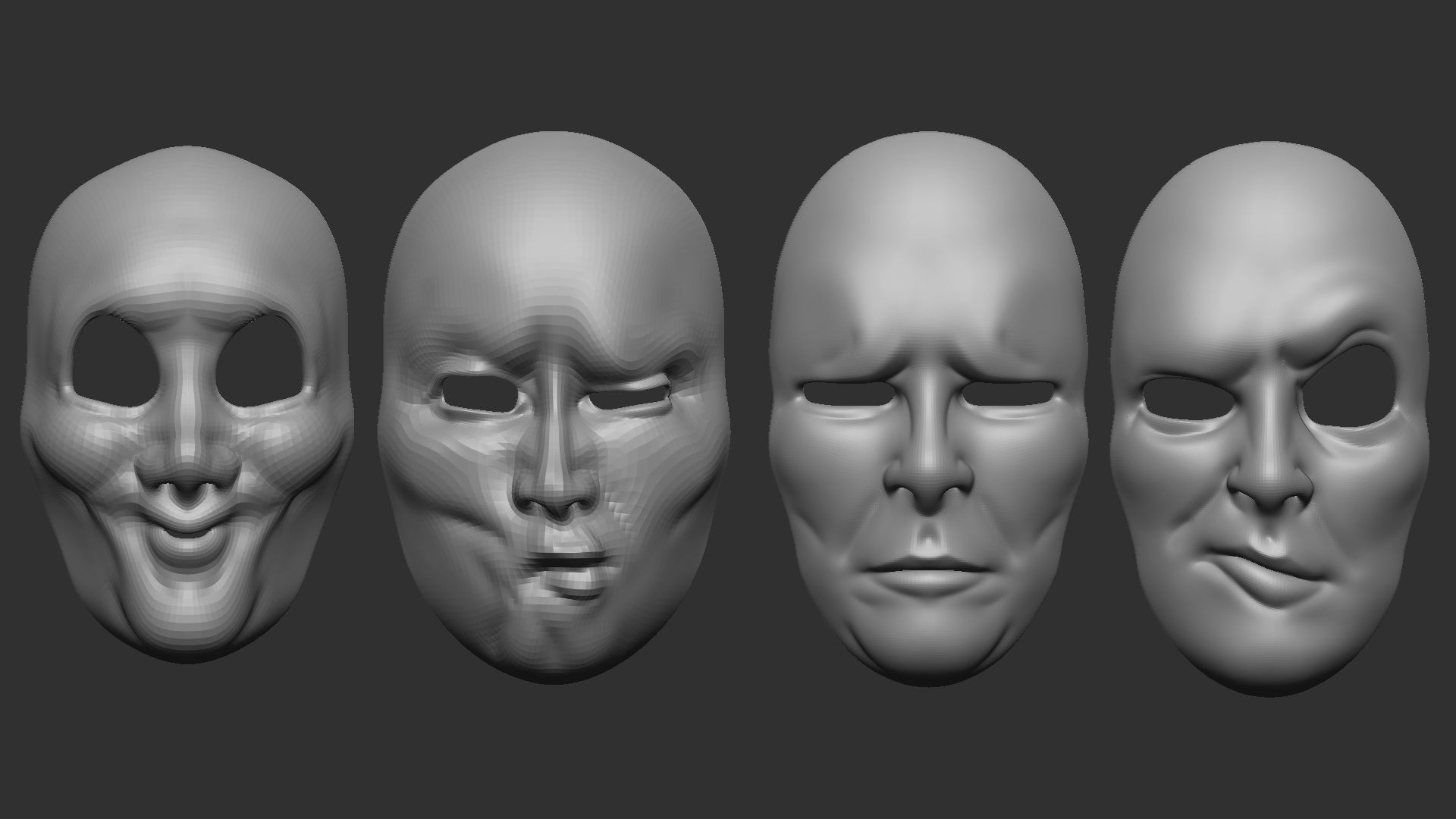Click the nose of the sad frowning mask
The width and height of the screenshot is (1456, 819).
(x=928, y=478)
